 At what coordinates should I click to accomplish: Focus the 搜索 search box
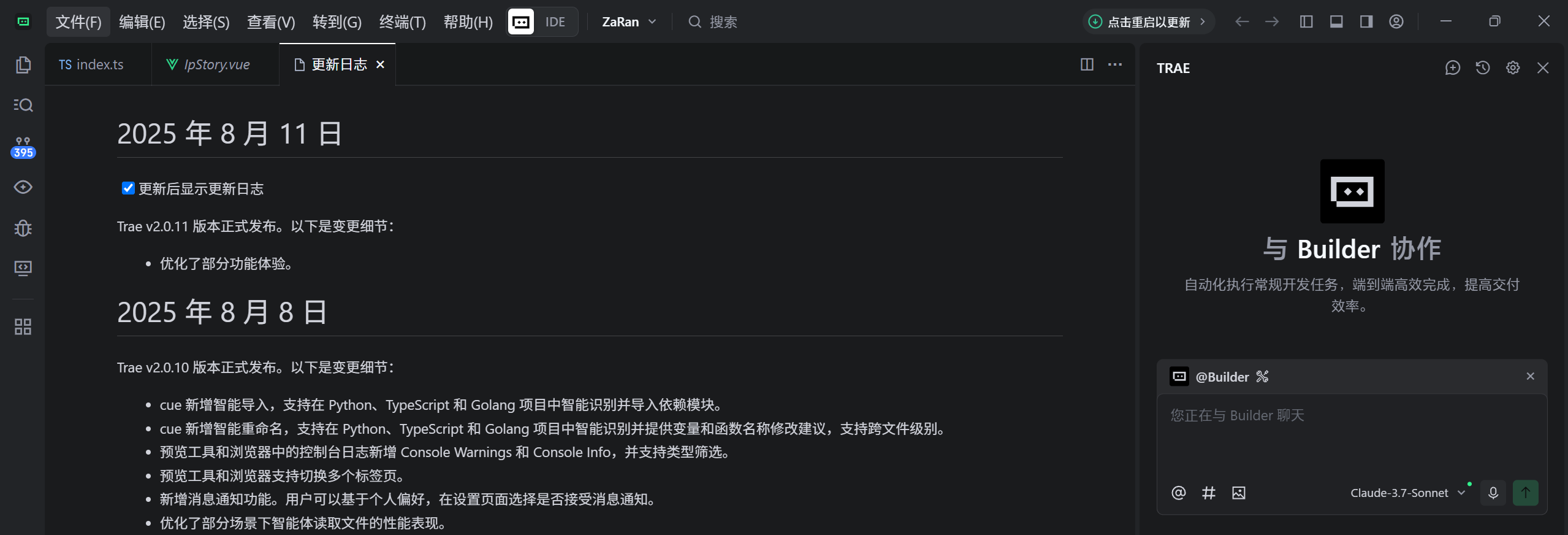tap(714, 22)
